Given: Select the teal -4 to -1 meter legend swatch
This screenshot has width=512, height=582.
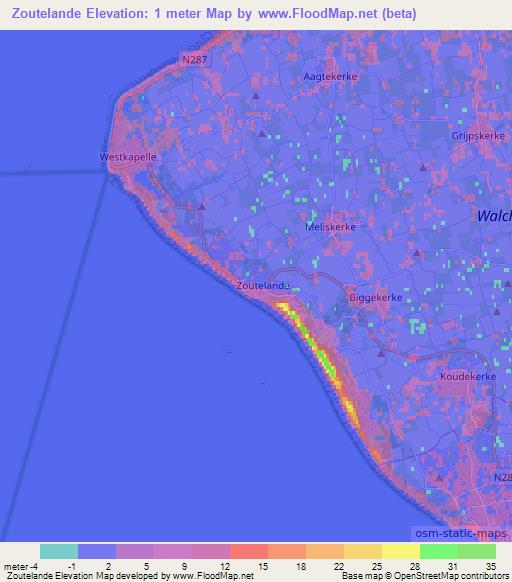Looking at the screenshot, I should pyautogui.click(x=59, y=552).
